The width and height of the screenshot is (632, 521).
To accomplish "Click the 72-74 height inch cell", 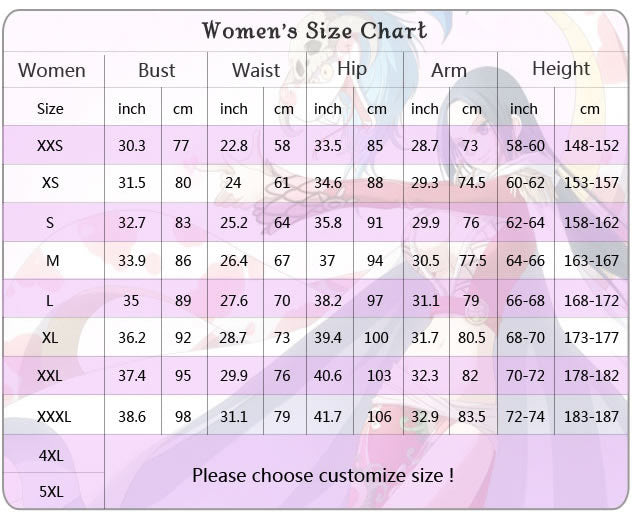I will pyautogui.click(x=526, y=416).
